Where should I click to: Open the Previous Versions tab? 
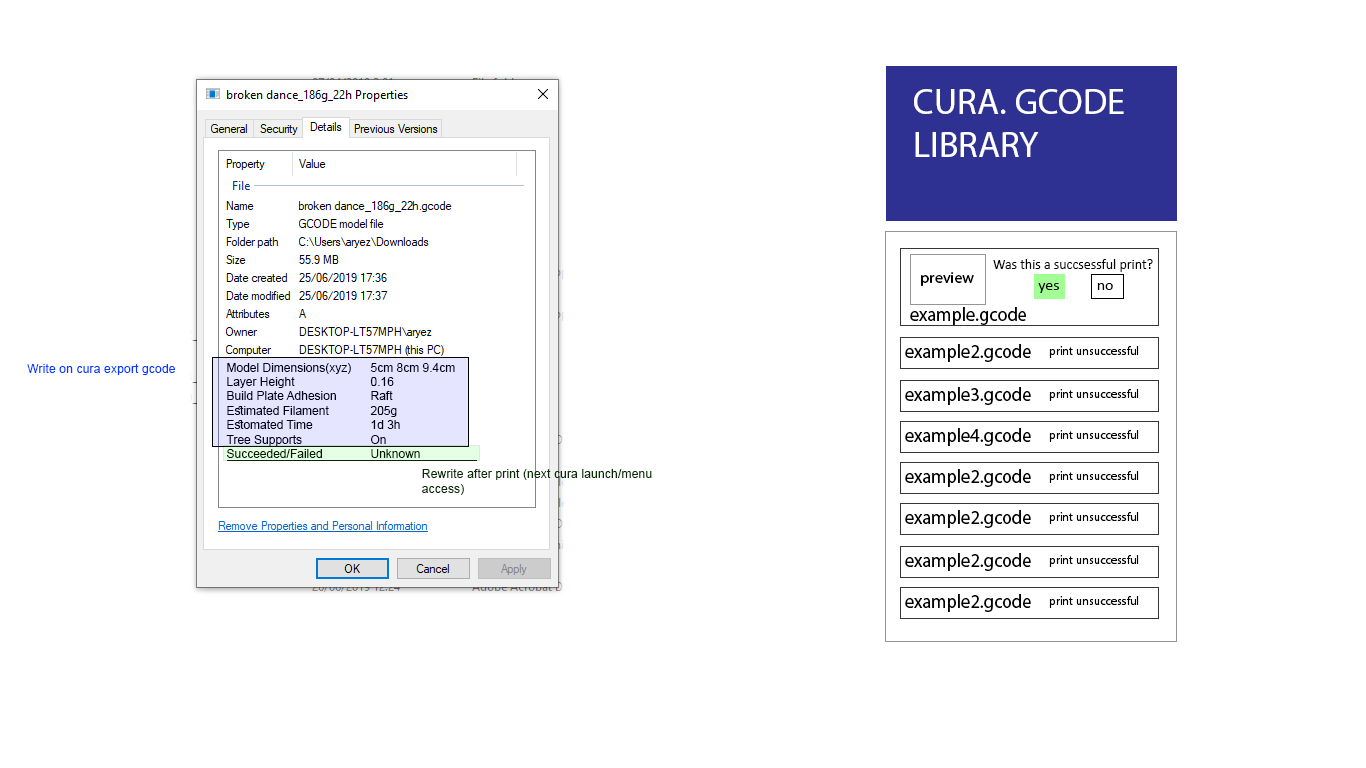pos(395,128)
